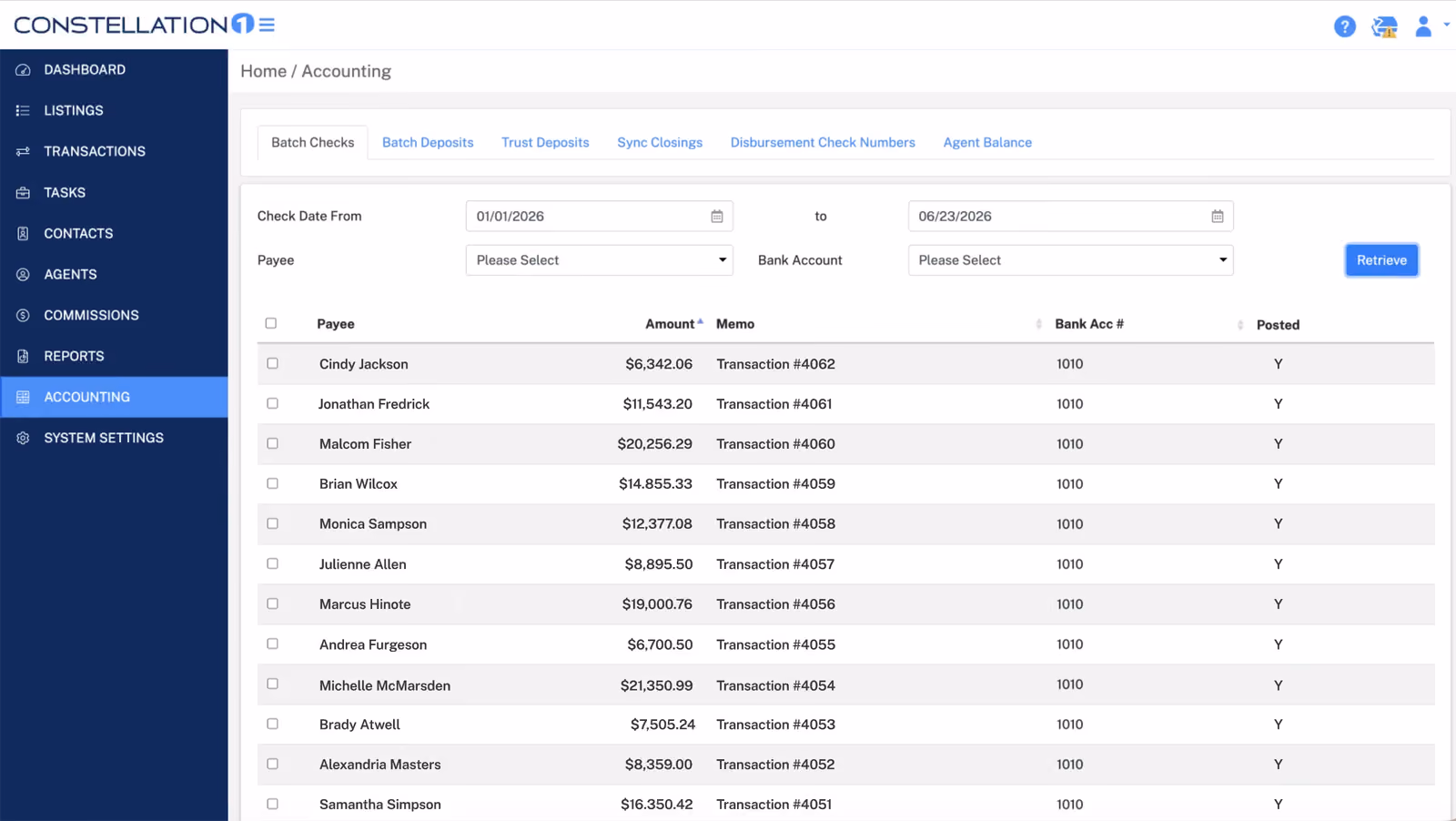Image resolution: width=1456 pixels, height=821 pixels.
Task: Click the Reports document icon
Action: [24, 357]
